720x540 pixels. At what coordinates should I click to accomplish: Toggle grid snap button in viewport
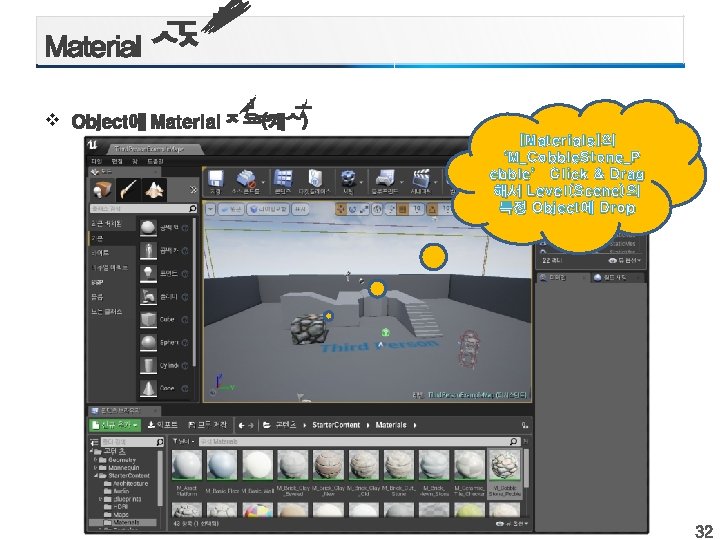click(x=403, y=209)
